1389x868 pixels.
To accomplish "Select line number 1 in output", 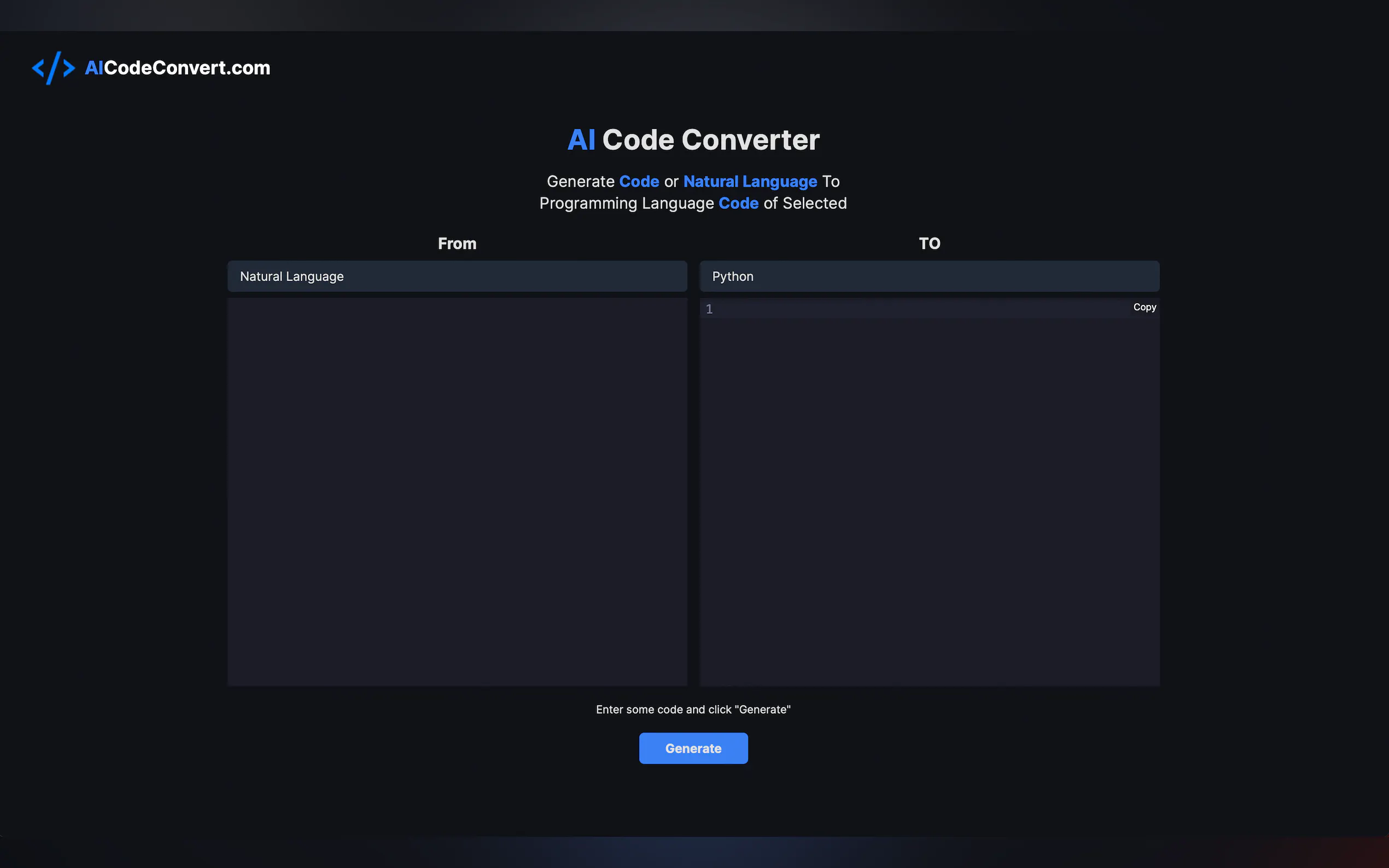I will [709, 309].
